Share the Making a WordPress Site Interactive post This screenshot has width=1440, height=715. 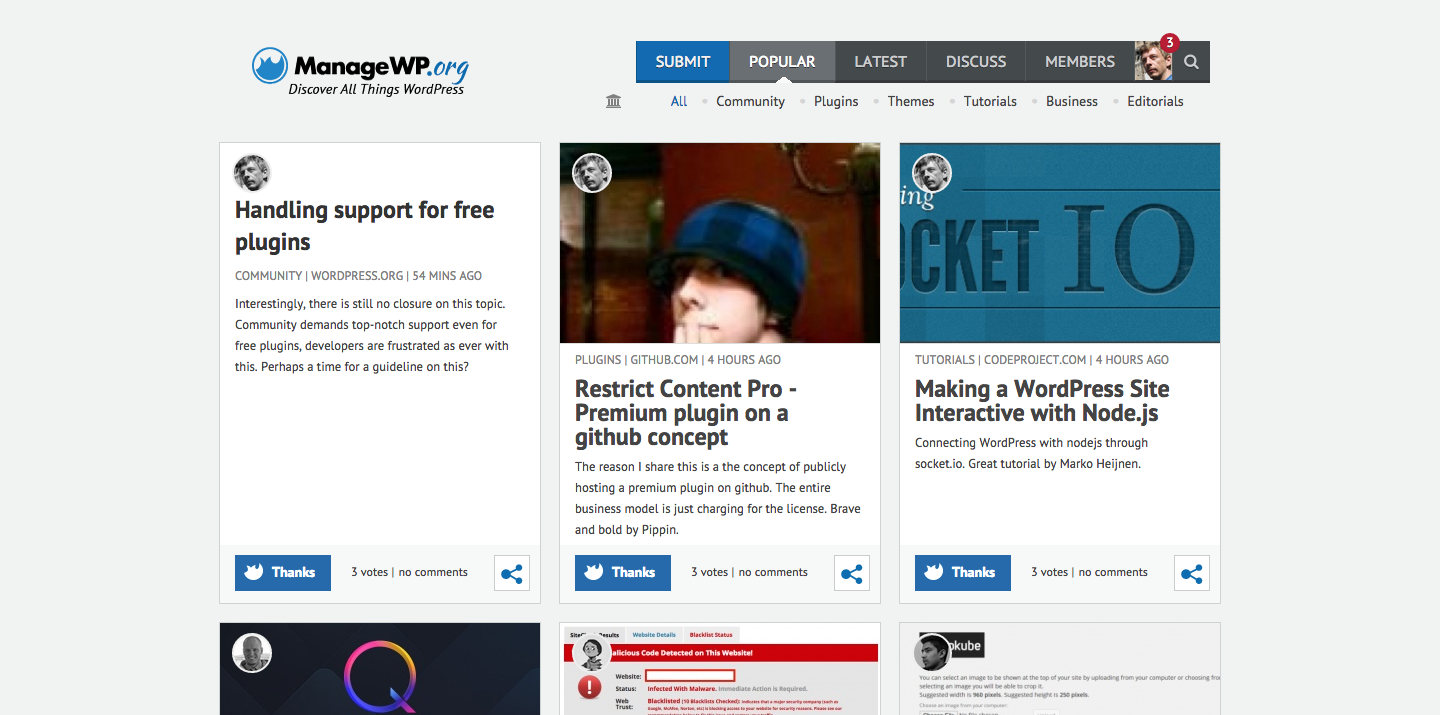(x=1192, y=573)
